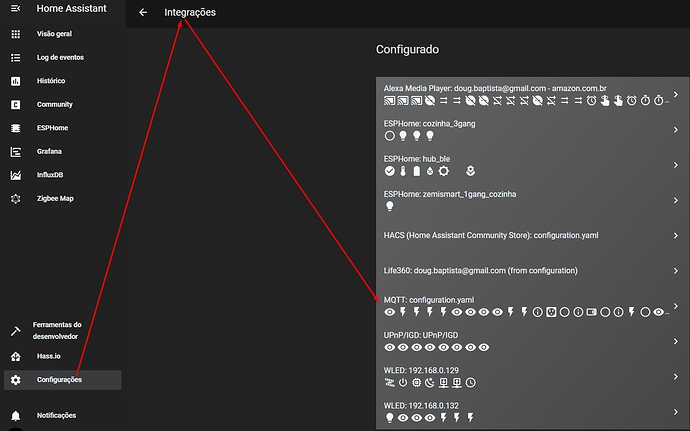Image resolution: width=690 pixels, height=431 pixels.
Task: Go back using the arrow beside Integrações
Action: click(x=143, y=12)
